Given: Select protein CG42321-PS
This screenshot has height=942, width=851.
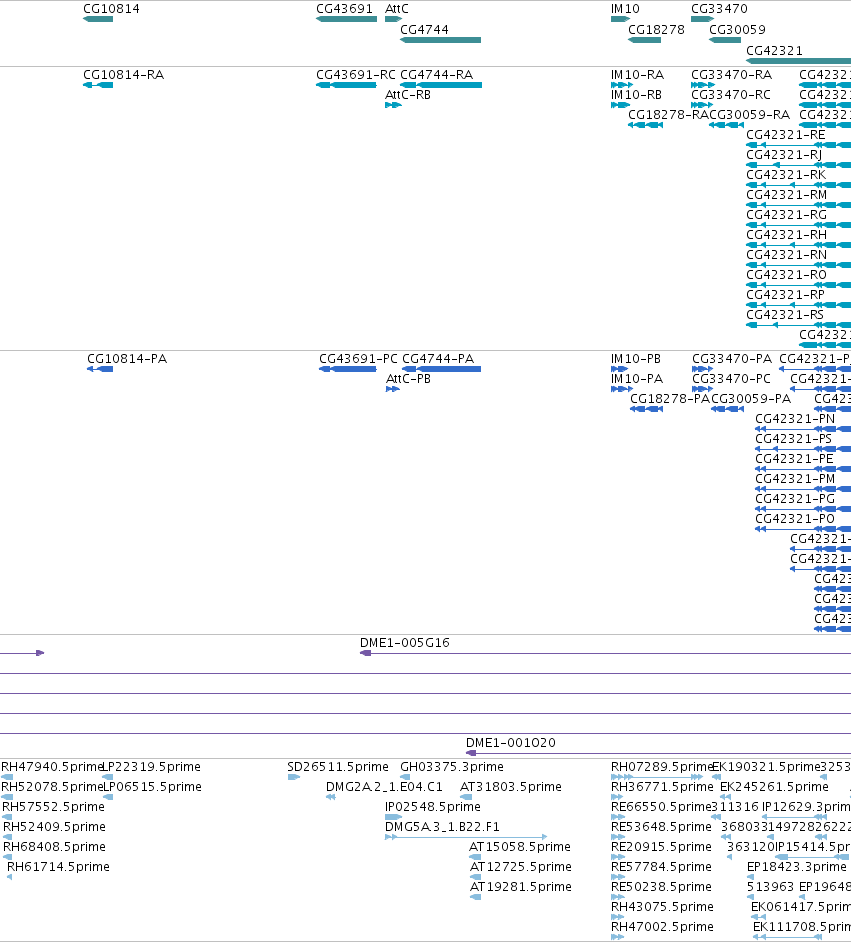Looking at the screenshot, I should 793,439.
